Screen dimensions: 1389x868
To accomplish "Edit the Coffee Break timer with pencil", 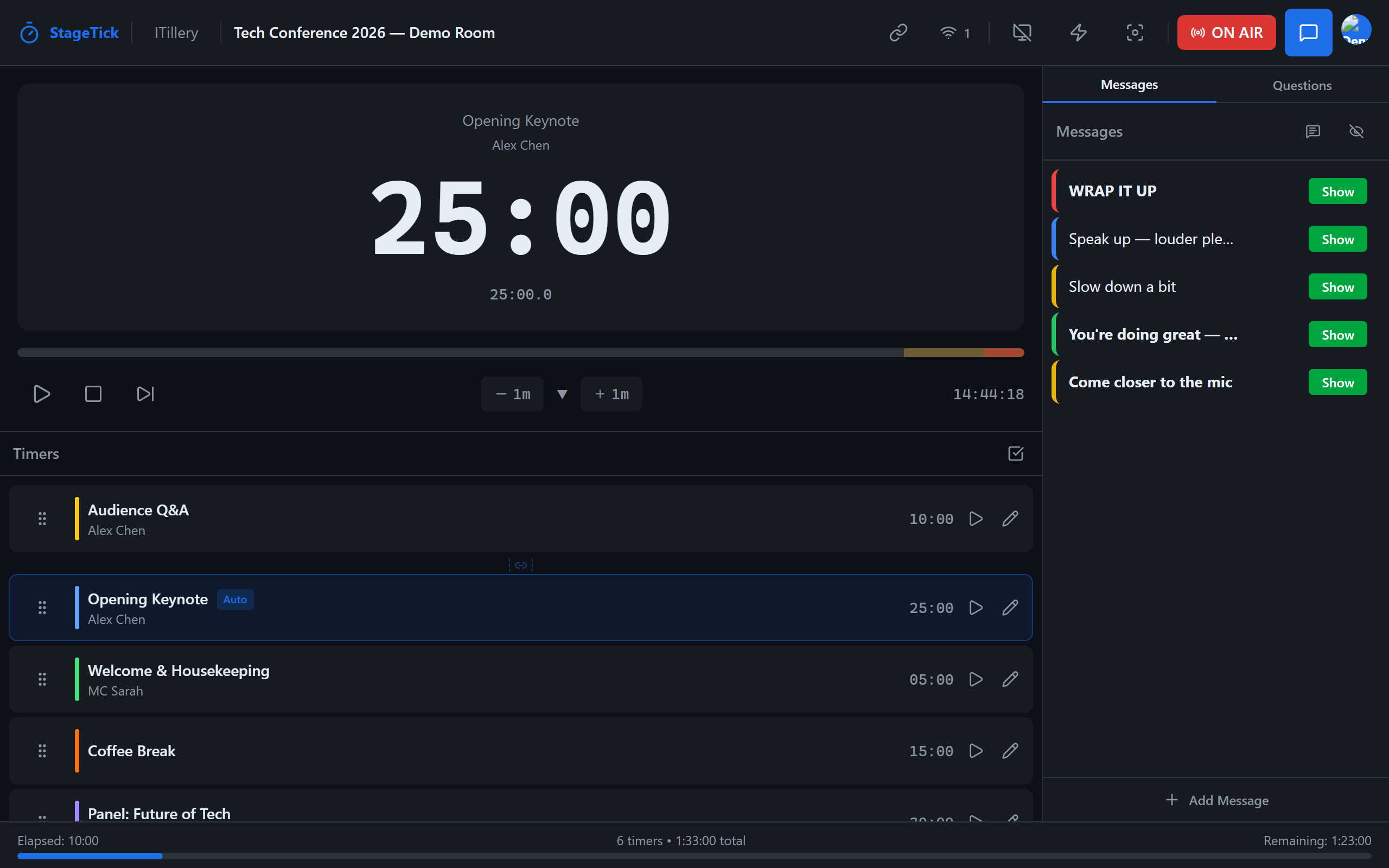I will point(1010,751).
